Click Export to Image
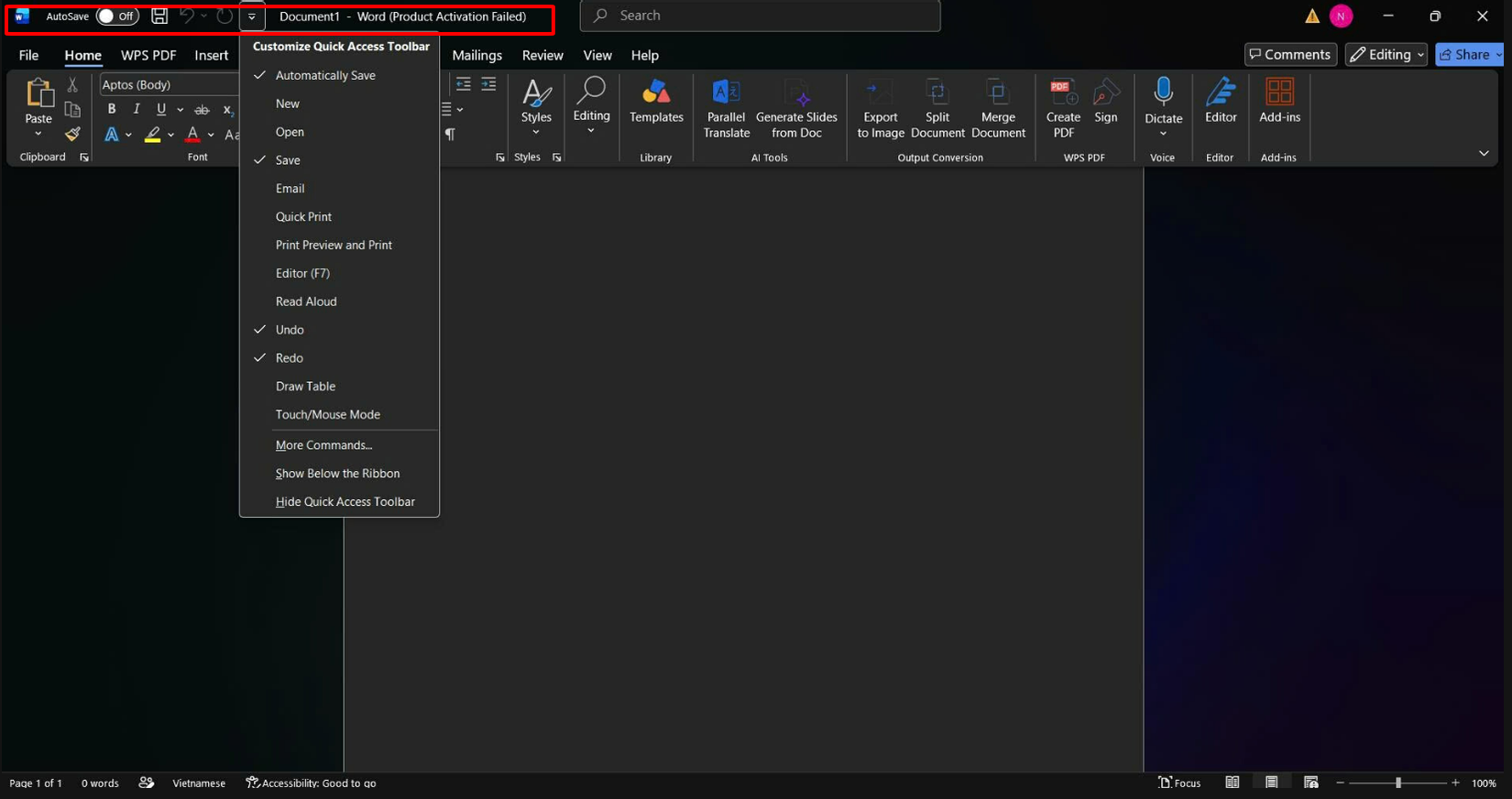The width and height of the screenshot is (1512, 799). coord(881,109)
